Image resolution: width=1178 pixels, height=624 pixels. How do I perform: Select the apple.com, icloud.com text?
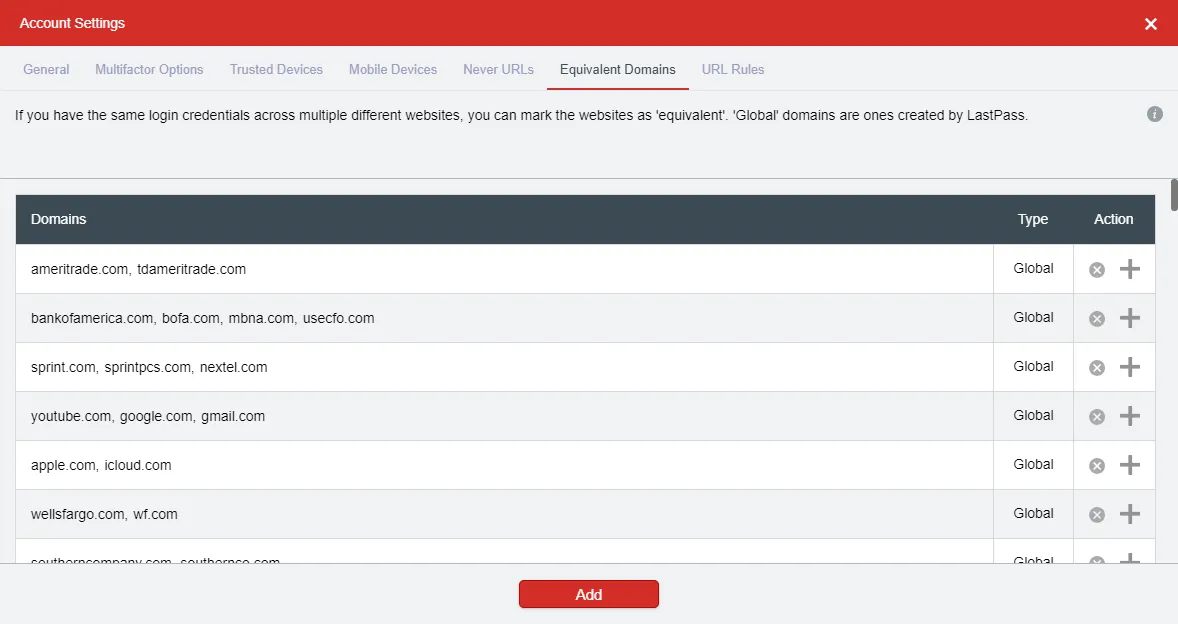(x=101, y=465)
